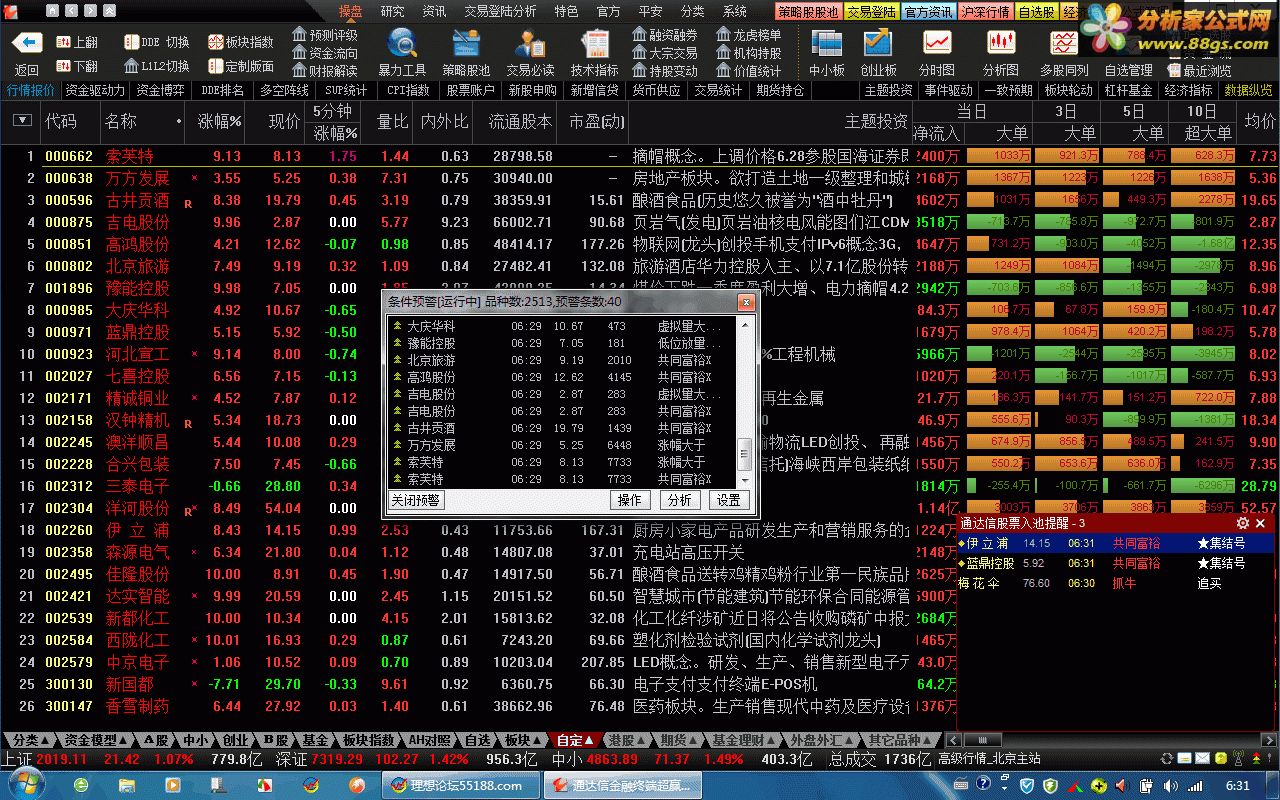The height and width of the screenshot is (800, 1280).
Task: Expand the 期货 bottom tab
Action: point(680,740)
